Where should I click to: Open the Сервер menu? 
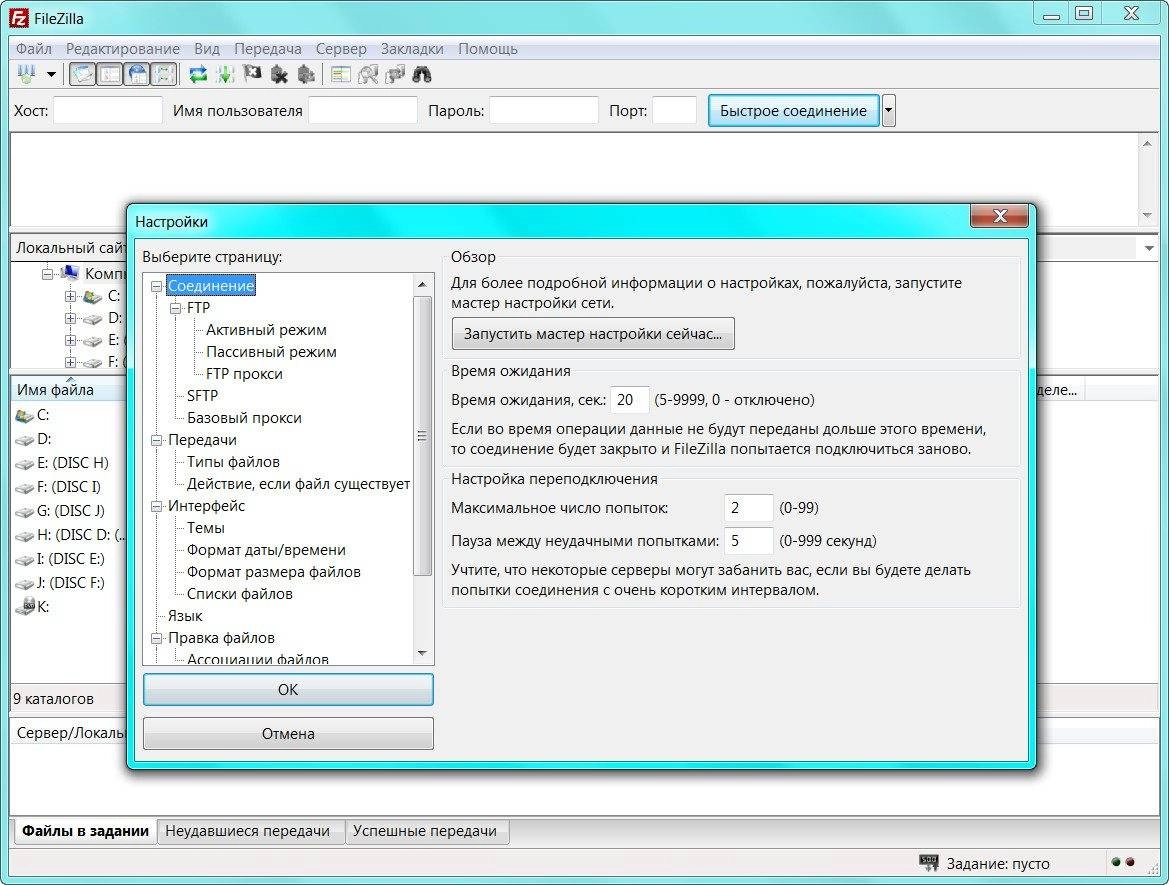point(341,48)
